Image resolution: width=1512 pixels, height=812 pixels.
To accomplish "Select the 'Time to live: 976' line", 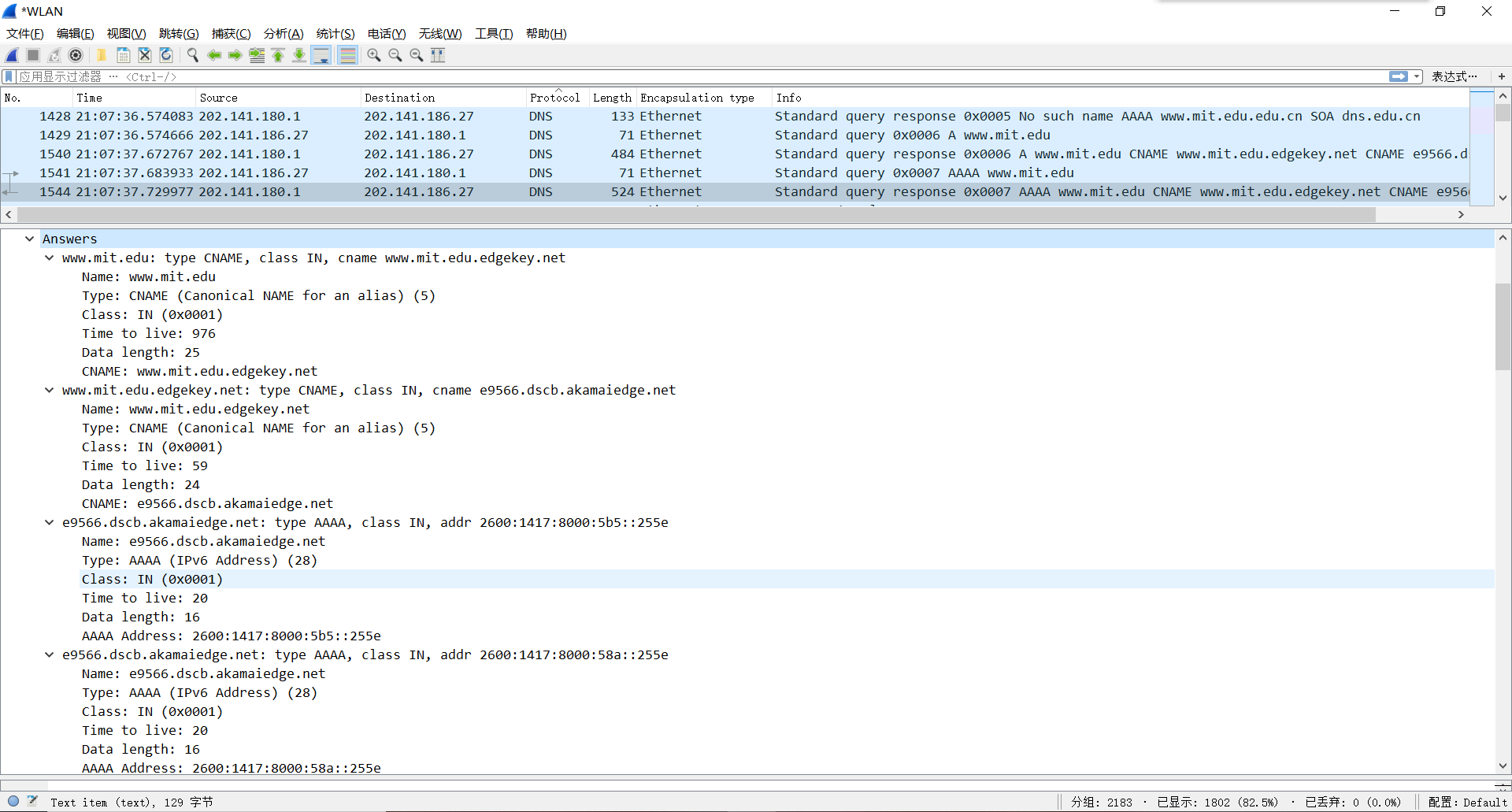I will click(x=149, y=333).
